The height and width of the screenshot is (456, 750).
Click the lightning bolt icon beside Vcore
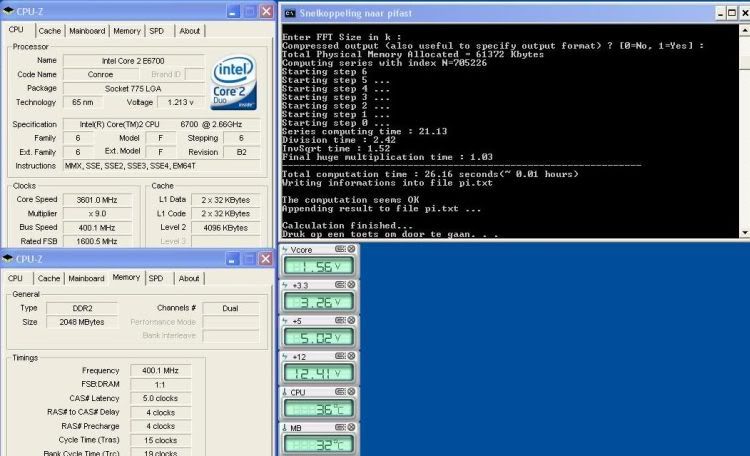point(285,249)
